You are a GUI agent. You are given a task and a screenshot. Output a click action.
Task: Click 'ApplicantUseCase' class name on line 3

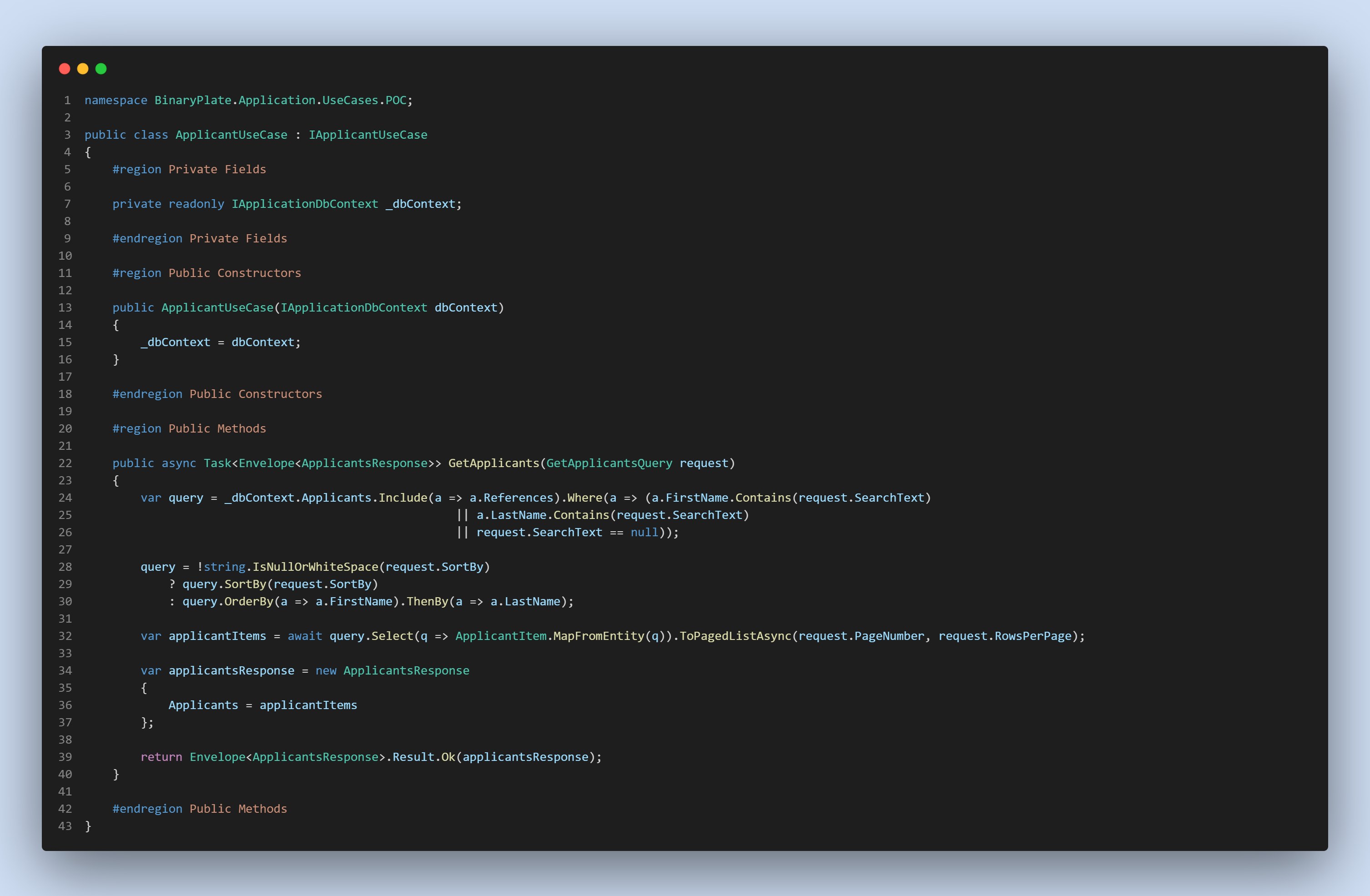coord(232,135)
